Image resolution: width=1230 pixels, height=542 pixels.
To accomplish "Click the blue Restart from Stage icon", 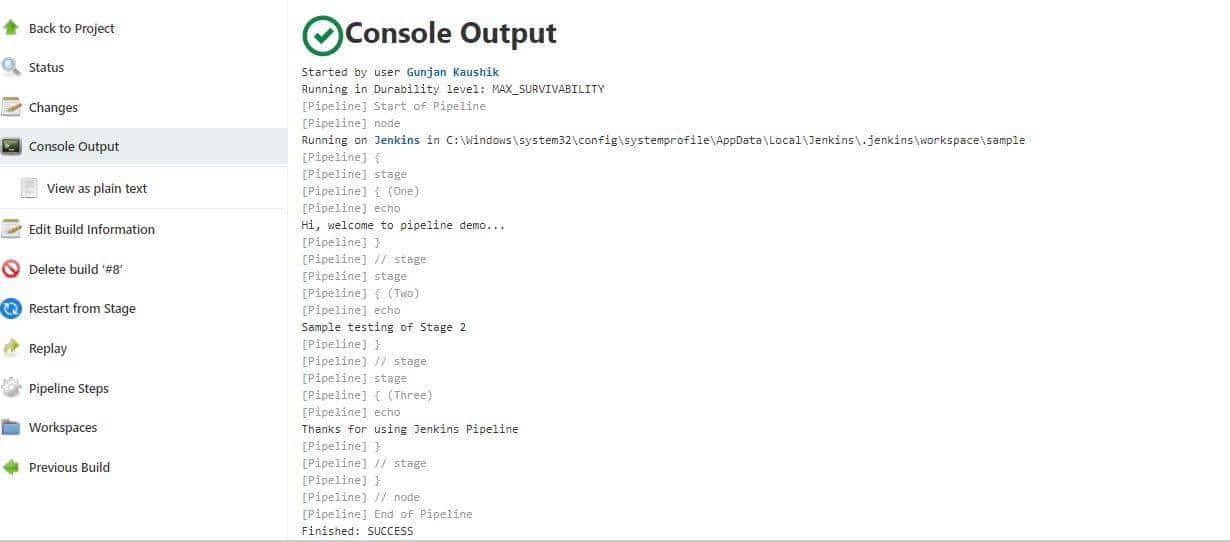I will point(12,309).
